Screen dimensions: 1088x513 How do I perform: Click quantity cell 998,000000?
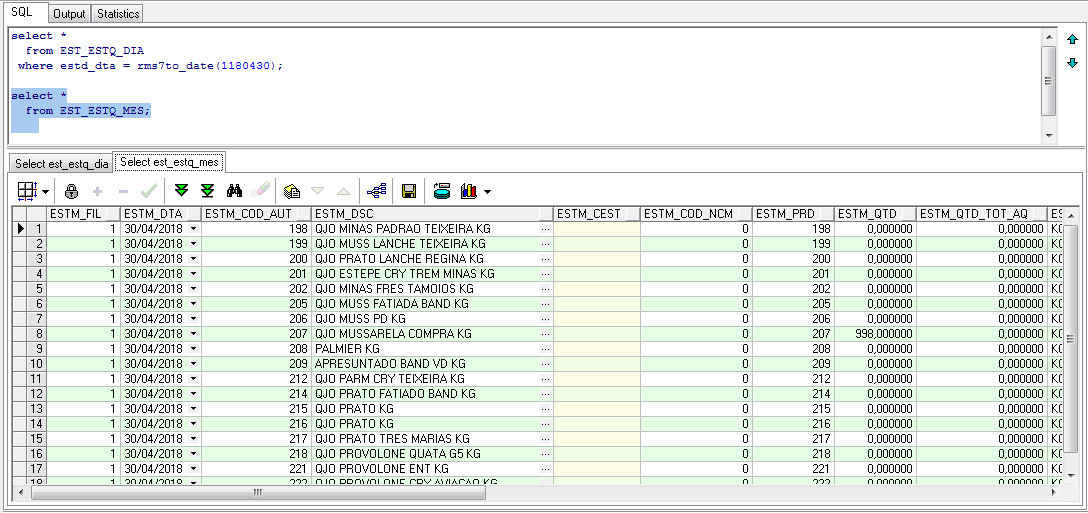pos(875,334)
